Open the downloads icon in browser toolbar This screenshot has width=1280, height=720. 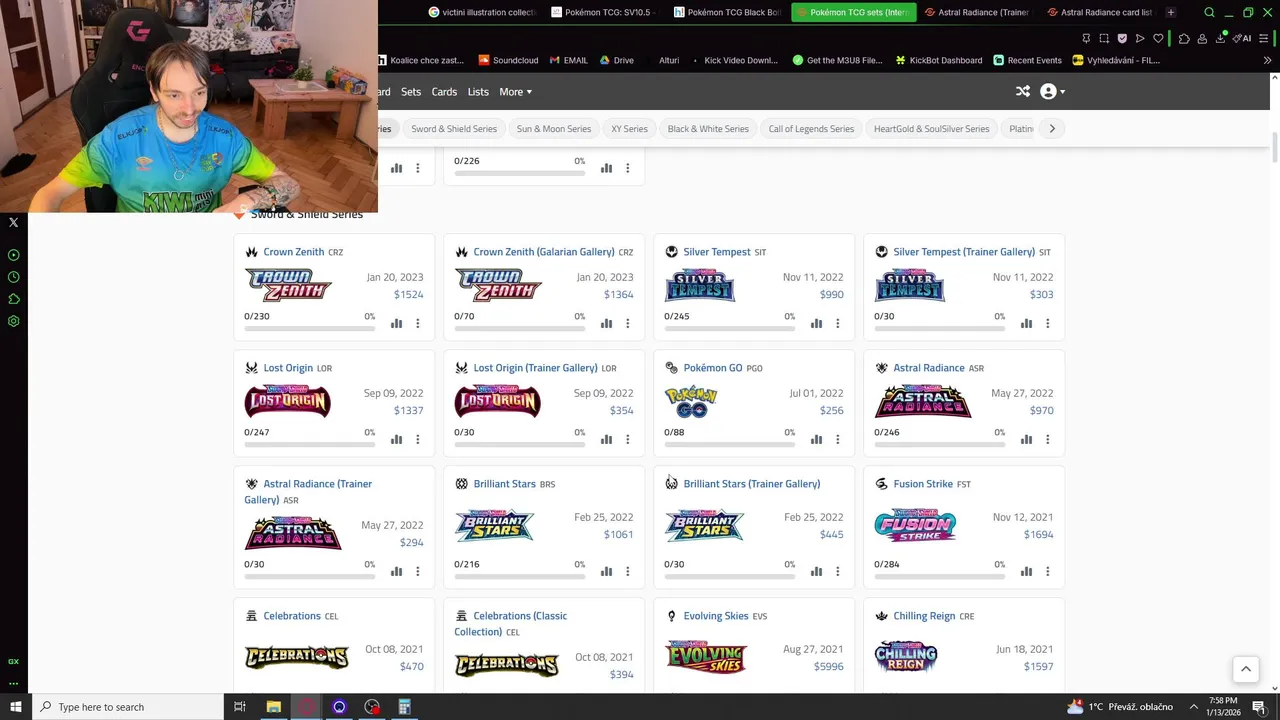pyautogui.click(x=1221, y=38)
